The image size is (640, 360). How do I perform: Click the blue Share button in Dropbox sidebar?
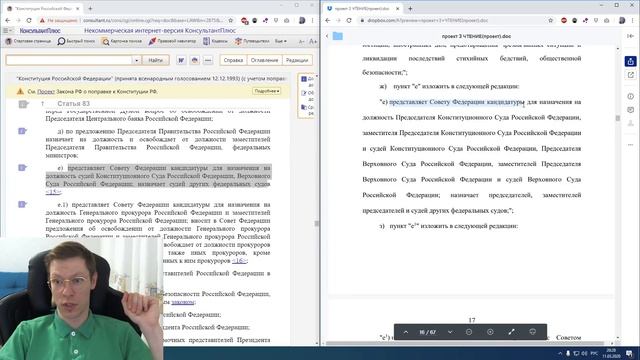631,61
